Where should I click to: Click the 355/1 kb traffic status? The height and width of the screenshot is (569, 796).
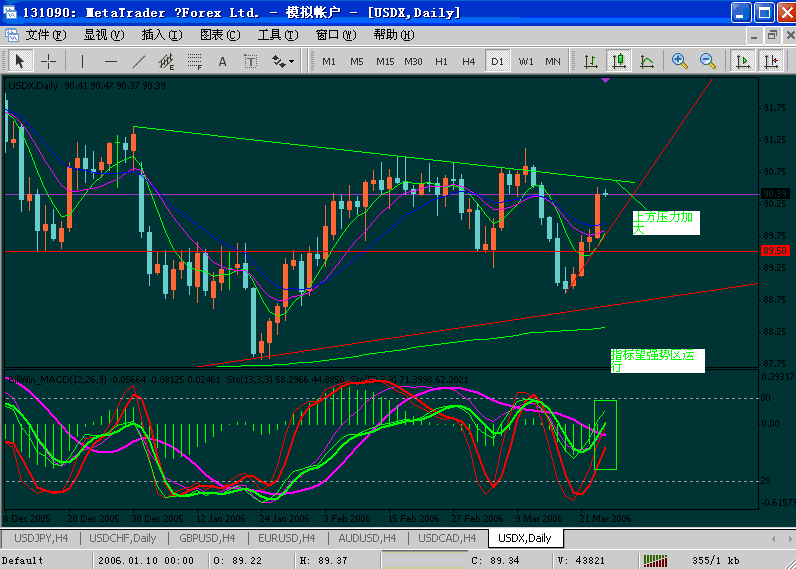(715, 560)
